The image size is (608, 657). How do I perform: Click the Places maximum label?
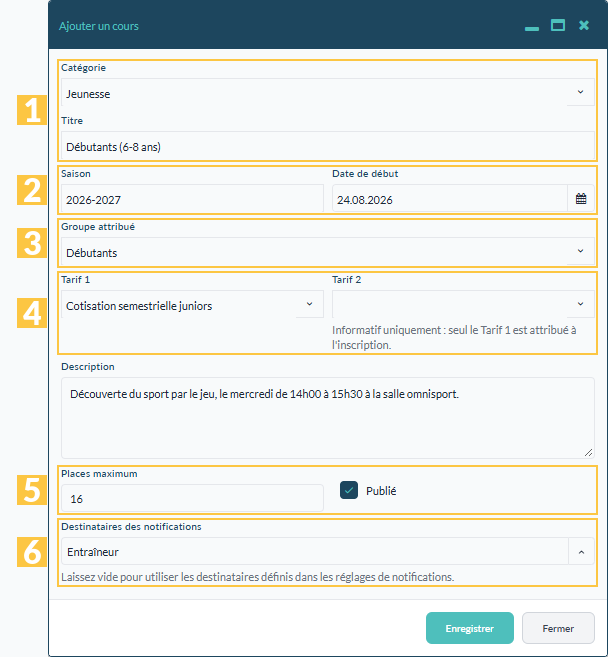(99, 473)
